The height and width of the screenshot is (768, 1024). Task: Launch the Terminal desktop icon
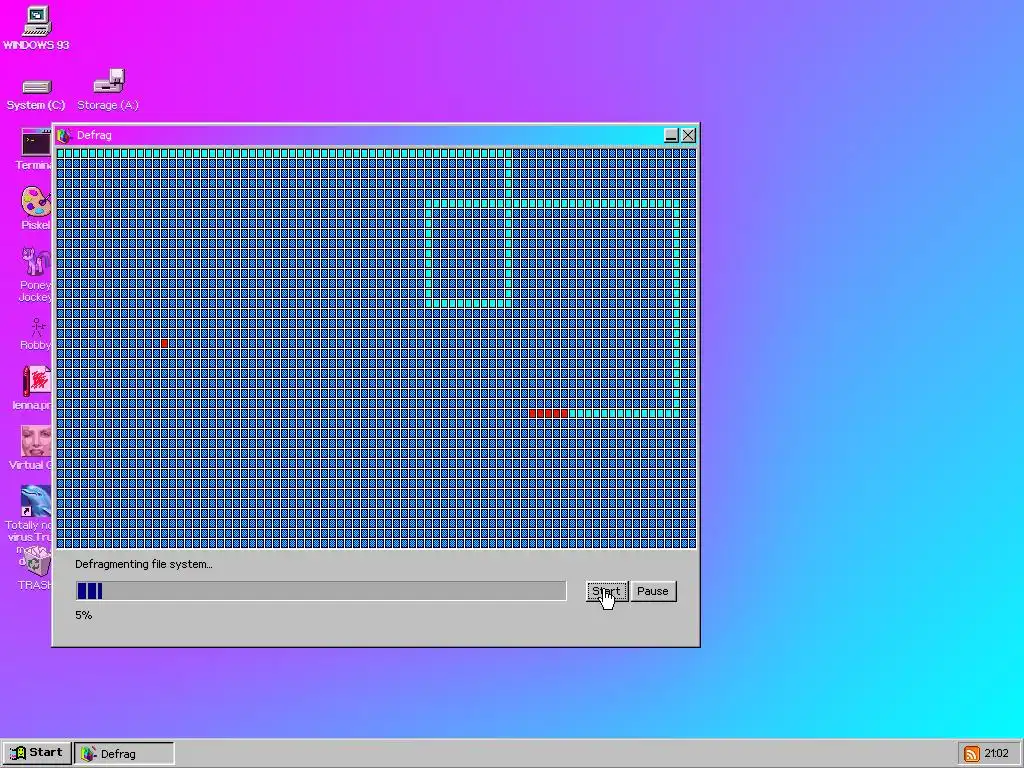[36, 148]
